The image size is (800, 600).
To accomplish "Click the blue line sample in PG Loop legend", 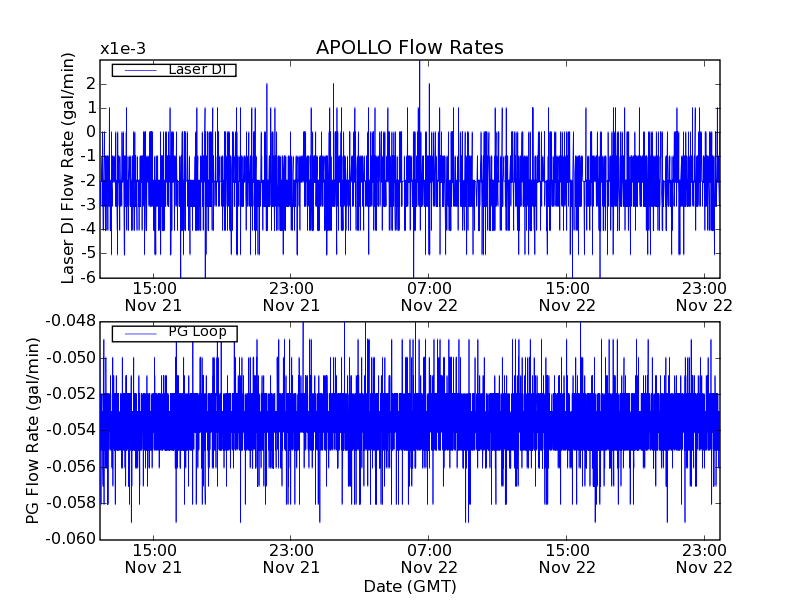I will [136, 333].
